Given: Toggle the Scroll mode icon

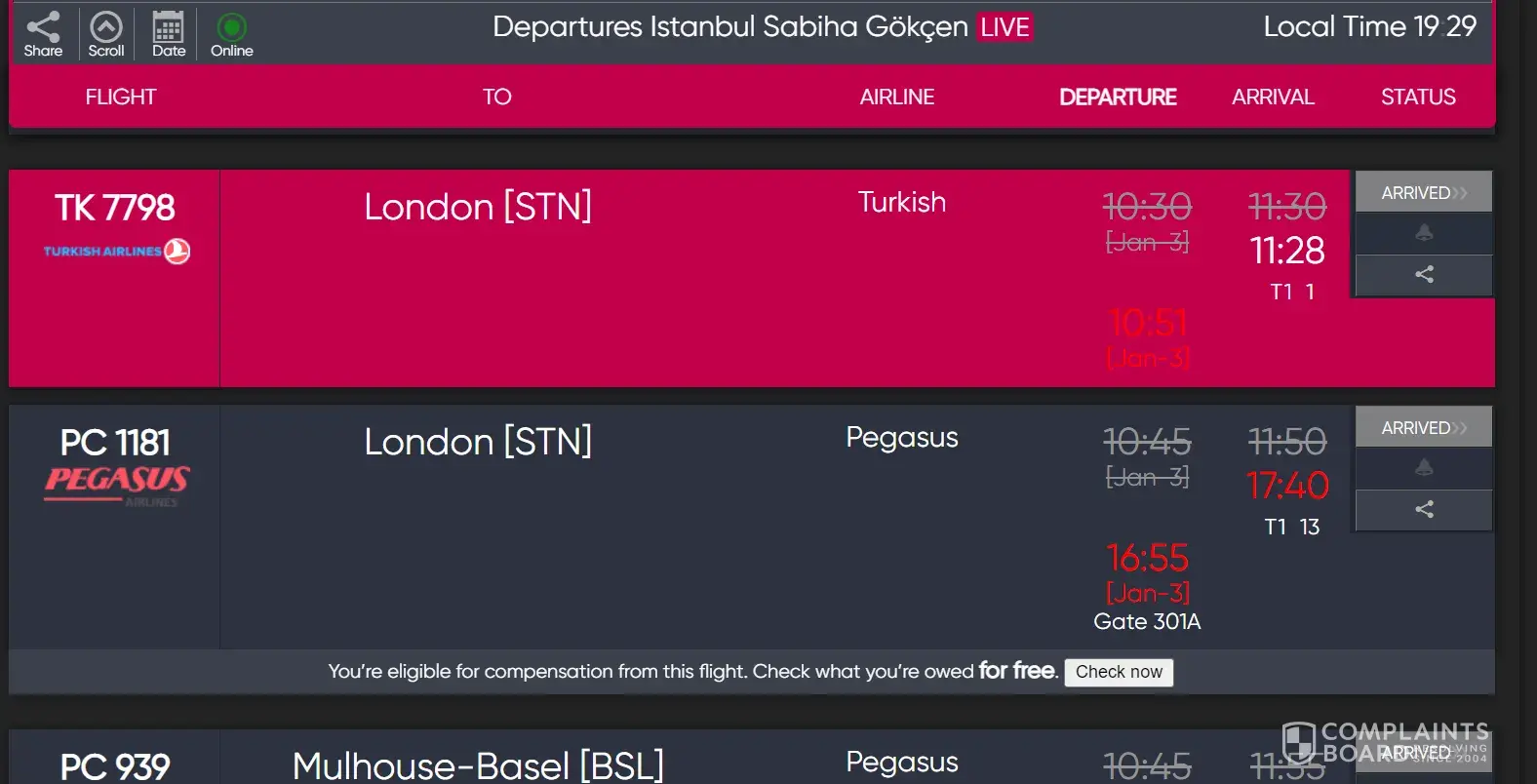Looking at the screenshot, I should [x=106, y=33].
